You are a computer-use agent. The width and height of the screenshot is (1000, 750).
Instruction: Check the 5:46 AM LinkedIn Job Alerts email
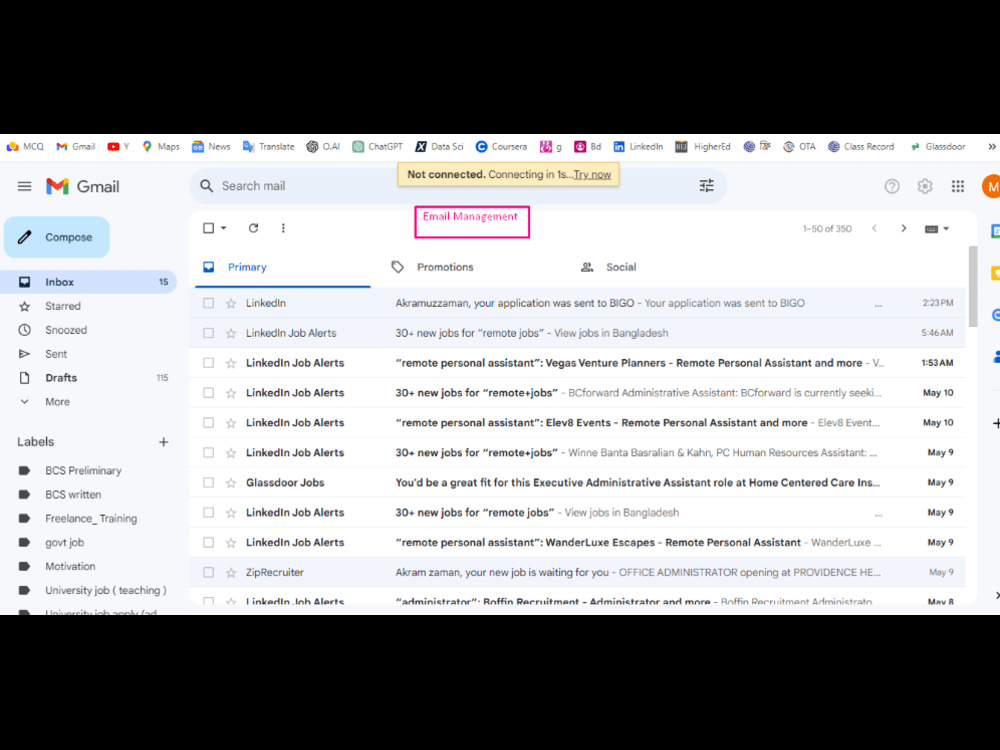[209, 334]
